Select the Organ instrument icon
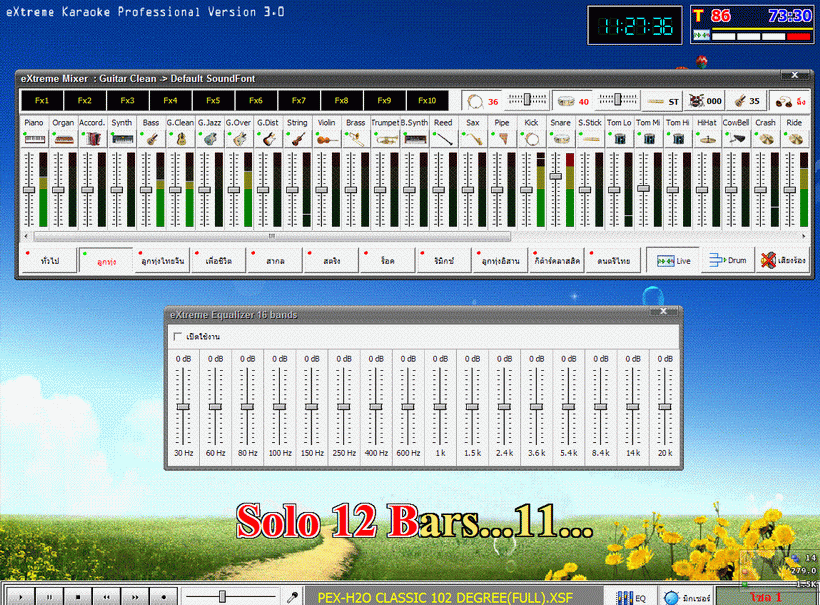820x605 pixels. coord(64,139)
